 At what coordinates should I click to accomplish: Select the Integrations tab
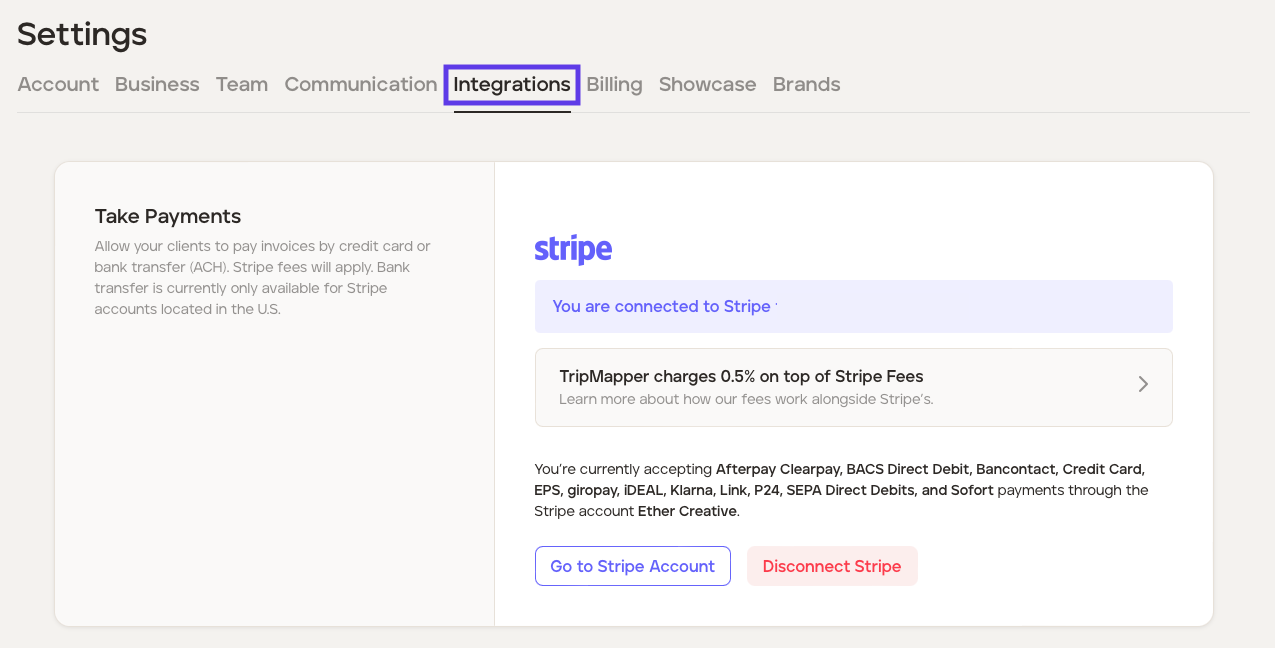(512, 84)
